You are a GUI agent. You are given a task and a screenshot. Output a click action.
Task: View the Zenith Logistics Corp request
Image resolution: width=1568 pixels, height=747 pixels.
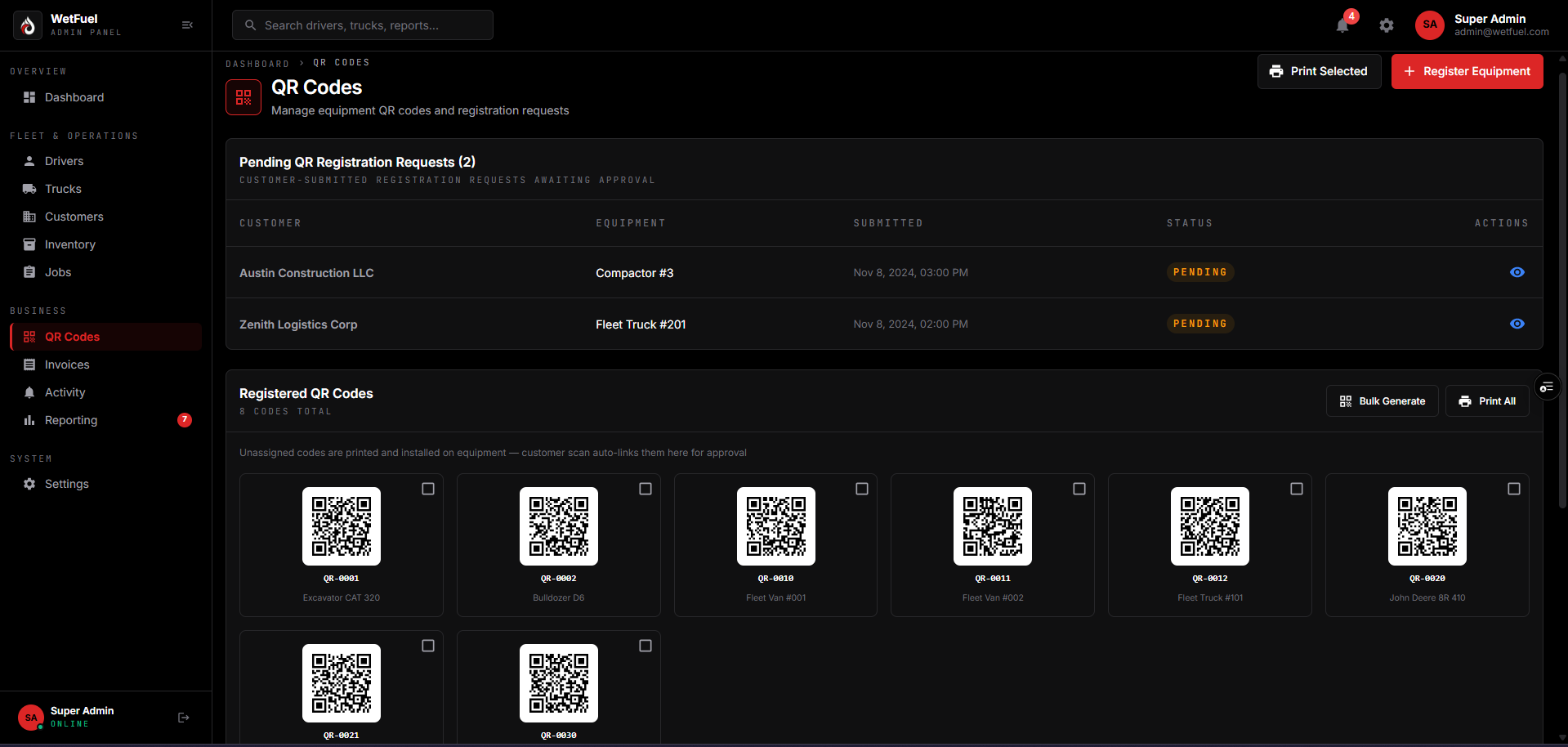point(1517,324)
